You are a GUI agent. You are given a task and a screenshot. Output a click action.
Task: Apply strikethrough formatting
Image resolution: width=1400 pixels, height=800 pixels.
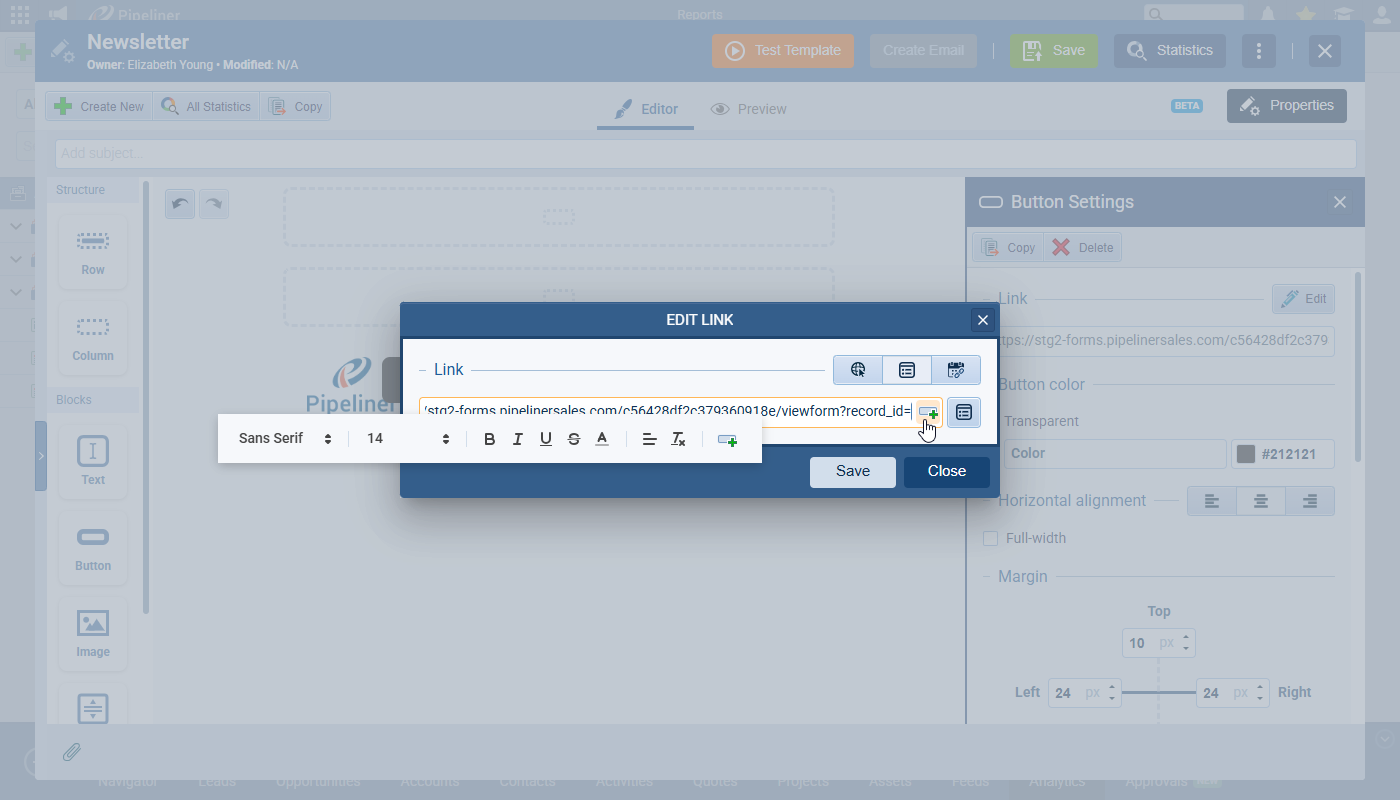pyautogui.click(x=574, y=439)
